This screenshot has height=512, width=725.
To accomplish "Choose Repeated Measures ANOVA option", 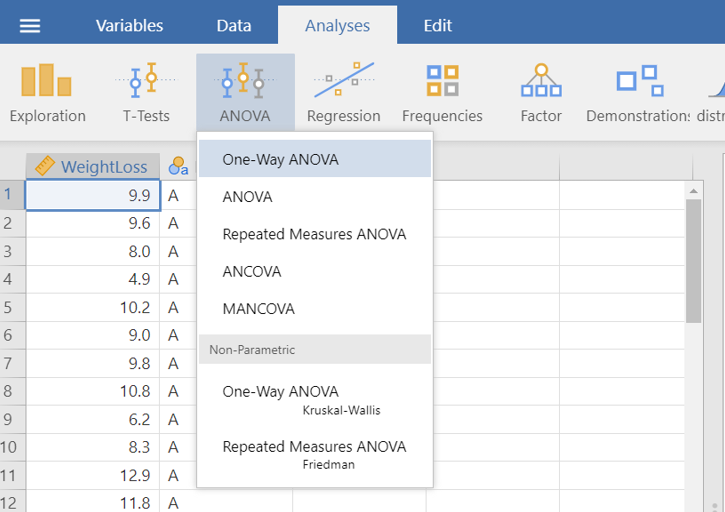I will (x=315, y=234).
